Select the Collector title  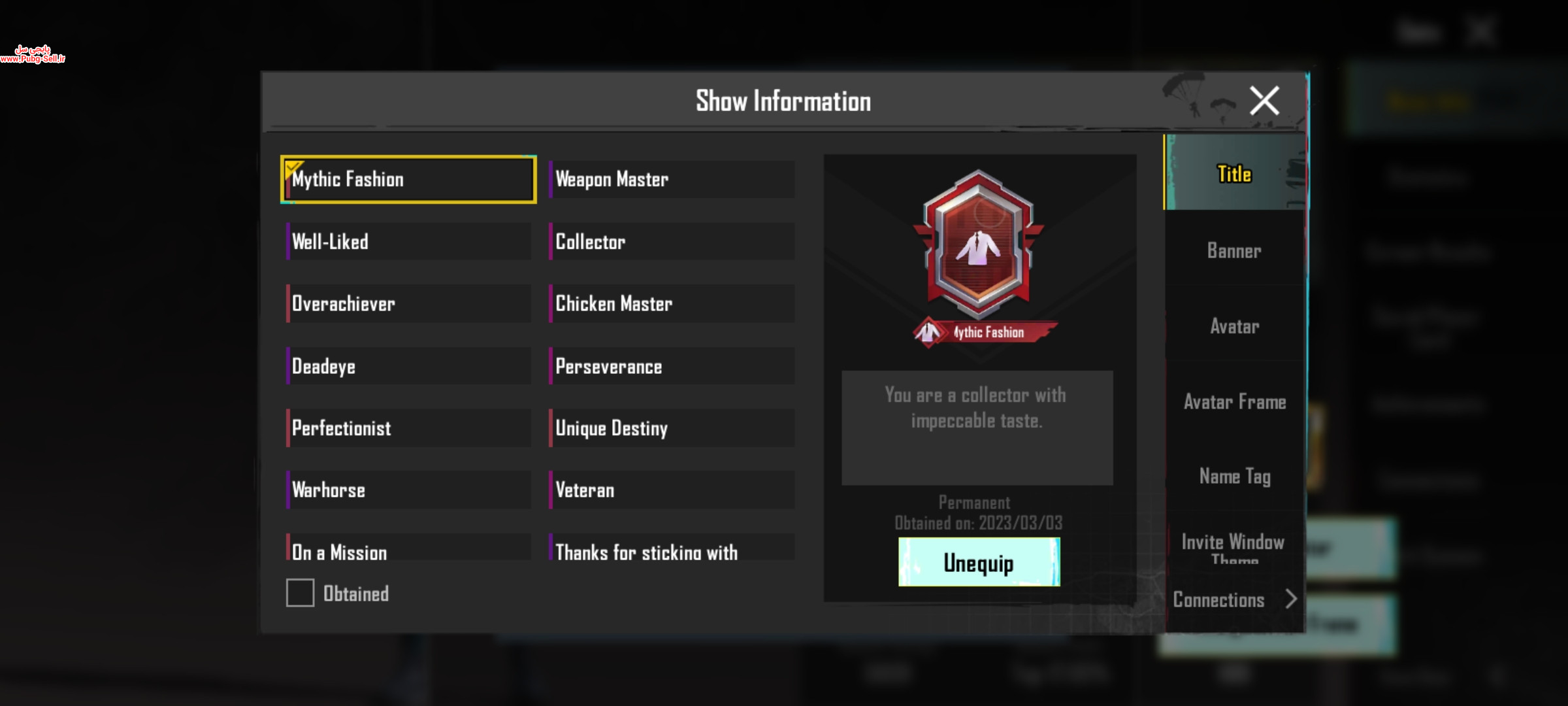coord(672,241)
